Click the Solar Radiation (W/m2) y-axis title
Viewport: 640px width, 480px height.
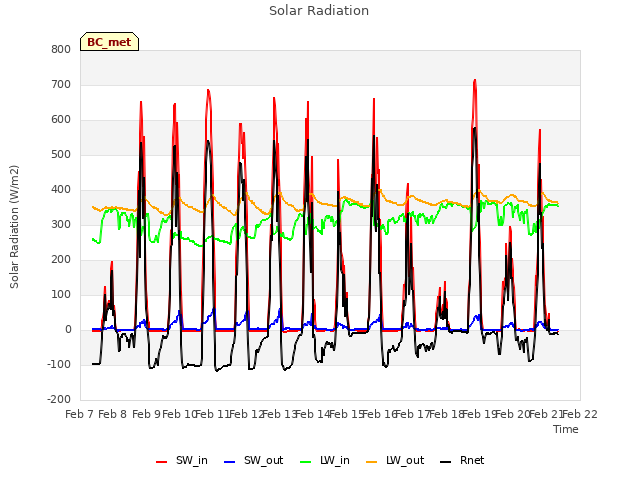click(14, 227)
